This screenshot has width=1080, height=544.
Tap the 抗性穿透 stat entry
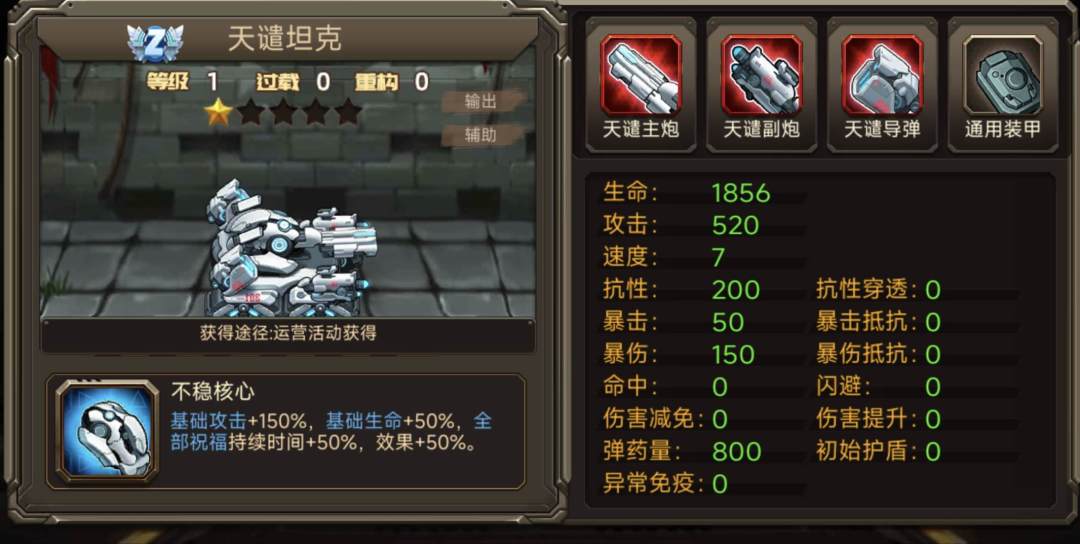click(x=879, y=290)
